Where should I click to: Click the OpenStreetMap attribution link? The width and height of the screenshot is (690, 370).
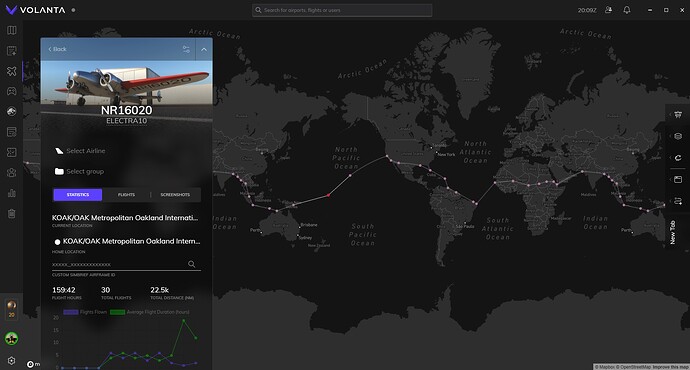pyautogui.click(x=634, y=367)
